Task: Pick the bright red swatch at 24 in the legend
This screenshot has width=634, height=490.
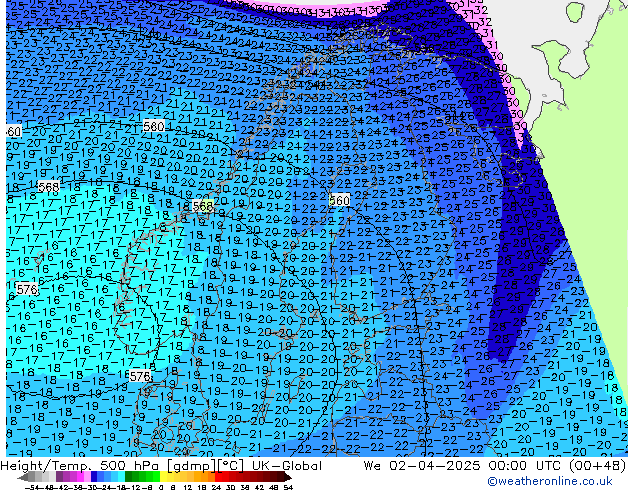Action: [218, 478]
